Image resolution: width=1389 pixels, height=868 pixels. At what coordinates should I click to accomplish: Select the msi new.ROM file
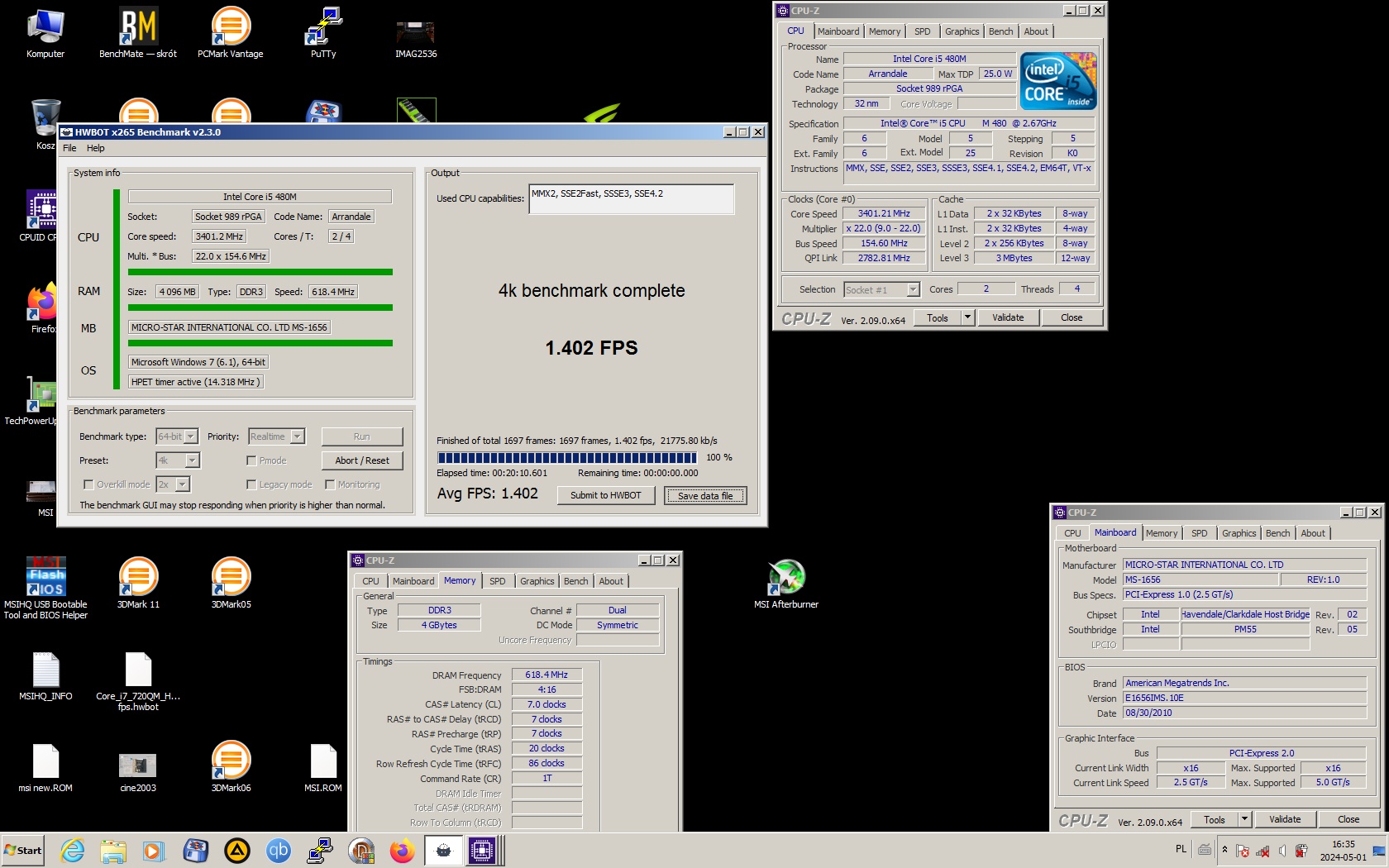45,766
